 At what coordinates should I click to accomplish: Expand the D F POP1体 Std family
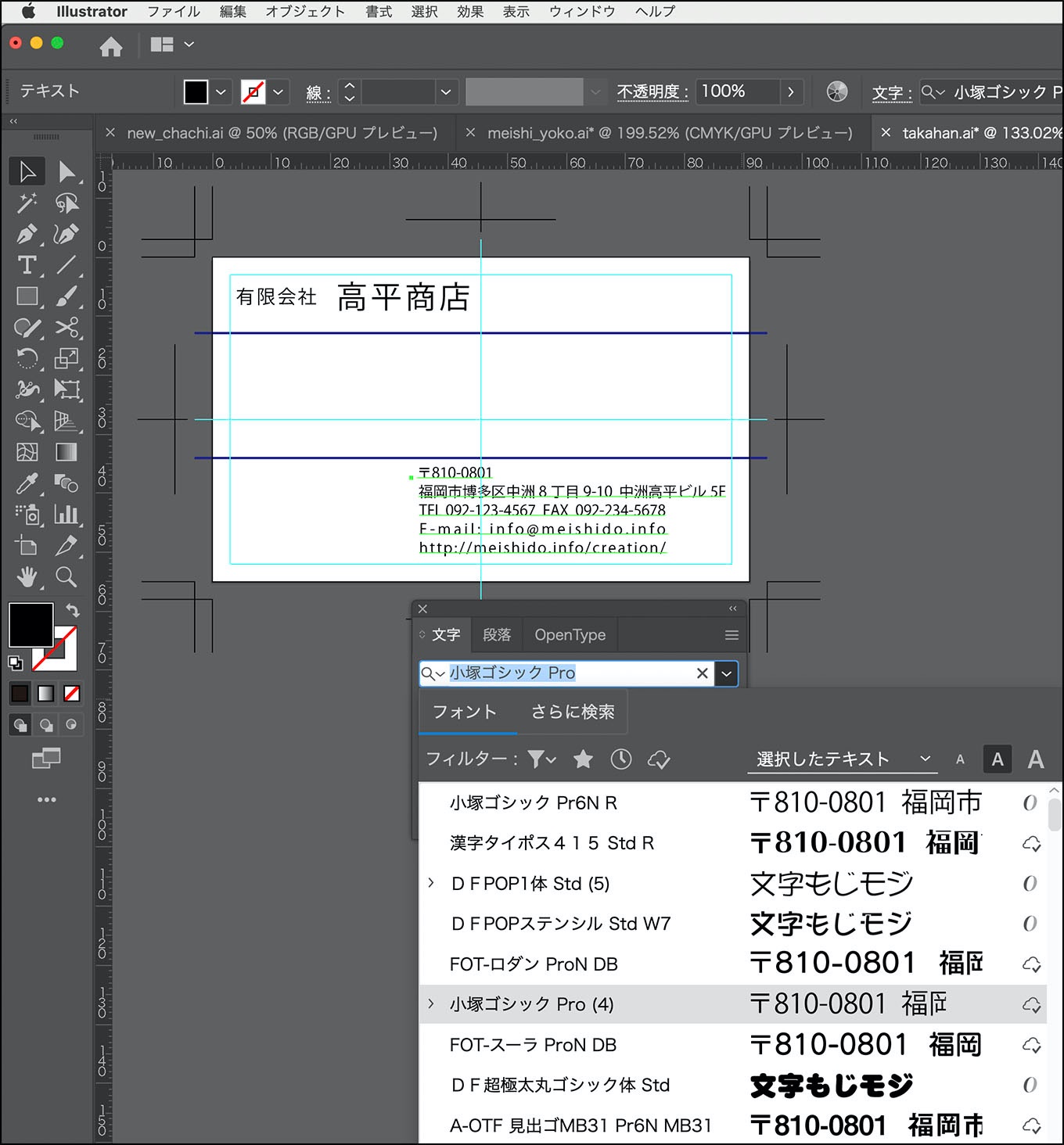[x=431, y=883]
